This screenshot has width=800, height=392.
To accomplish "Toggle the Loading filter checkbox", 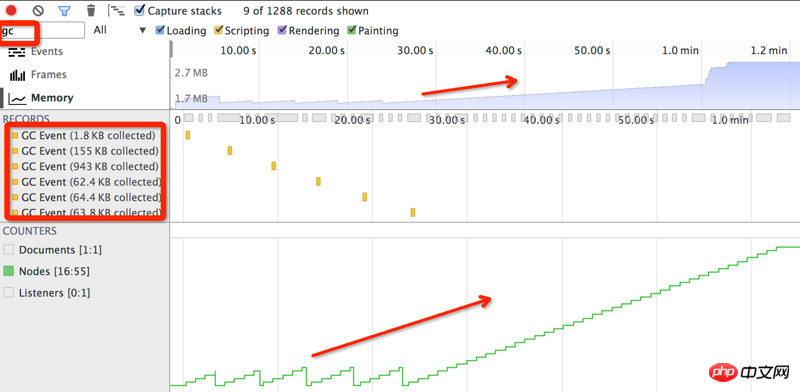I will tap(160, 30).
